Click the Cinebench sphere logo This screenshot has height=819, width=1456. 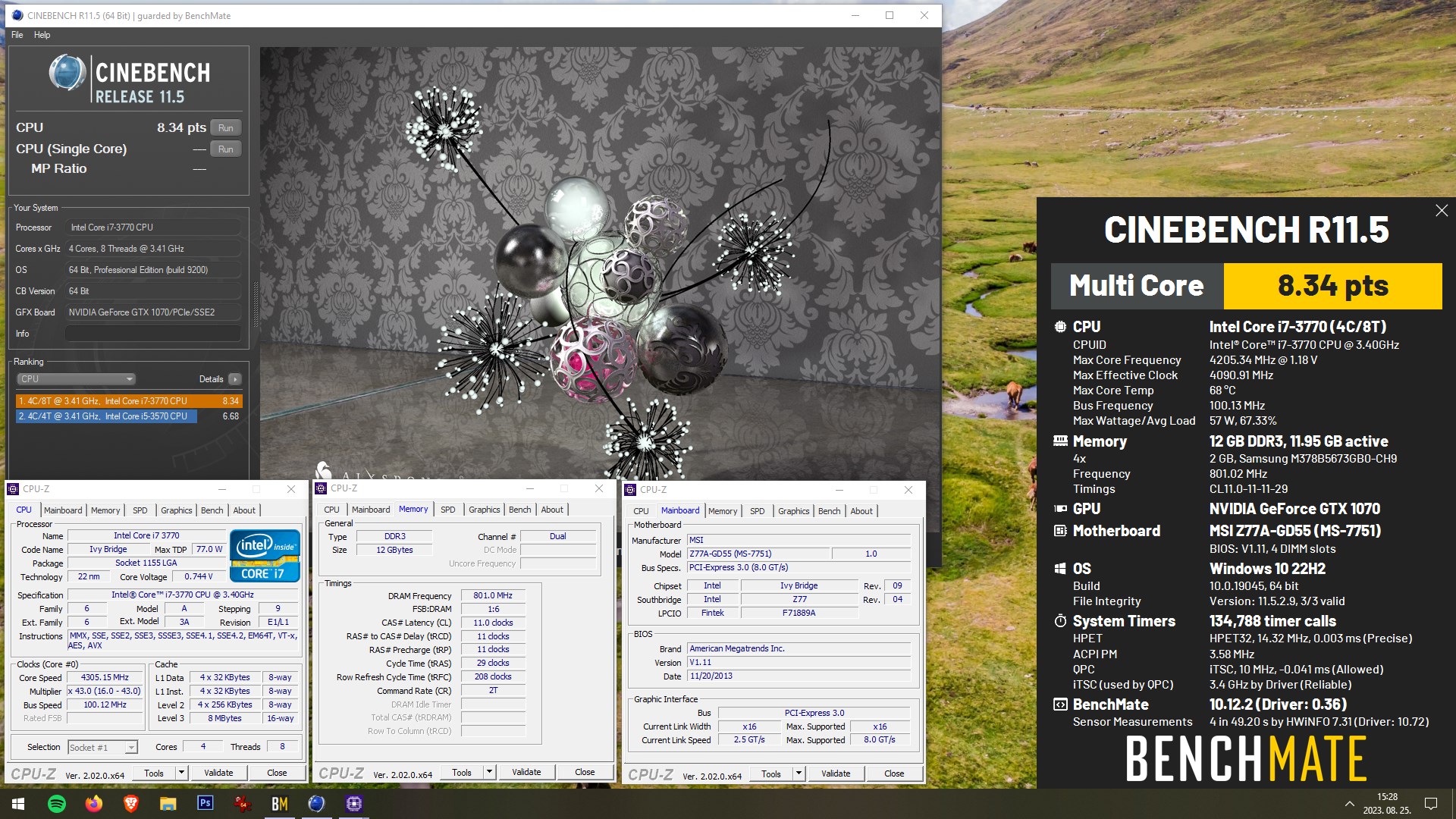click(x=68, y=74)
